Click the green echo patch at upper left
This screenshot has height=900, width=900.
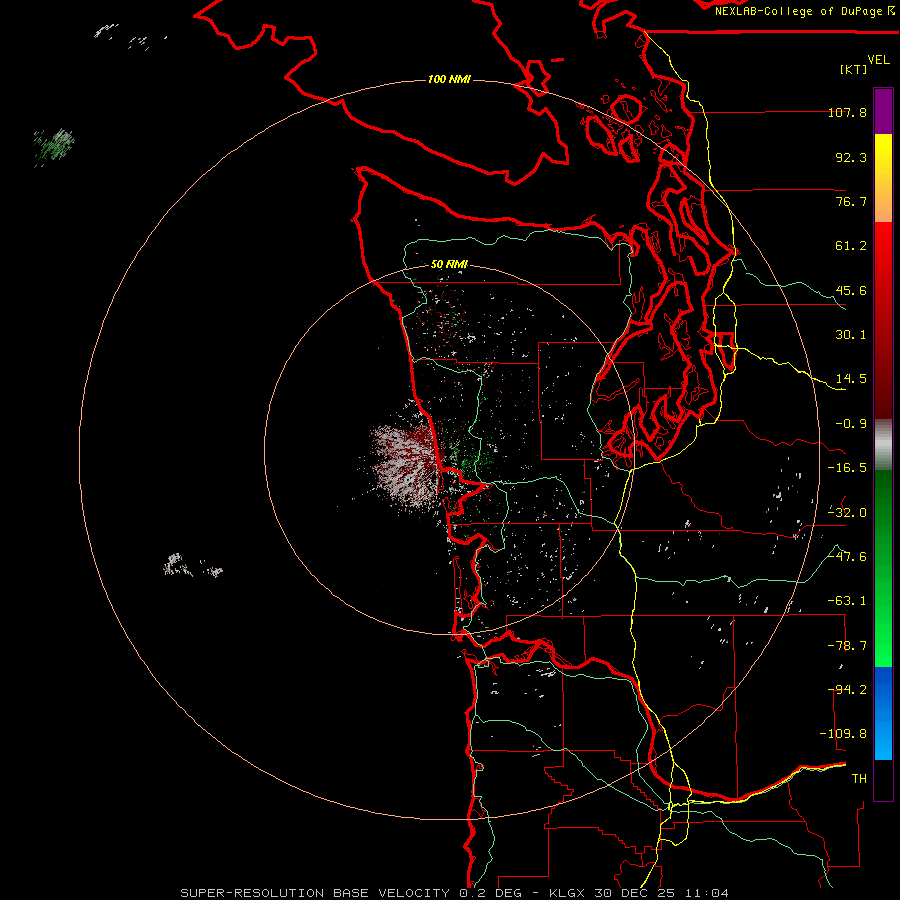click(x=55, y=146)
